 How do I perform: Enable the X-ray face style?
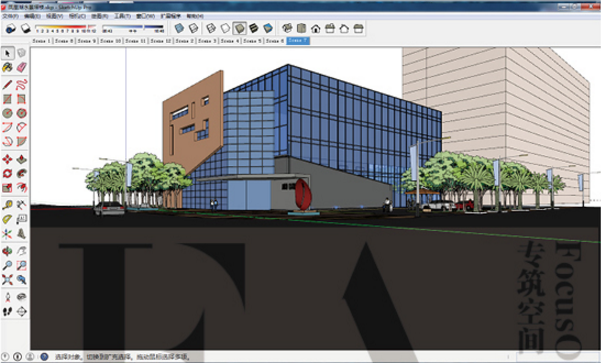tap(179, 28)
